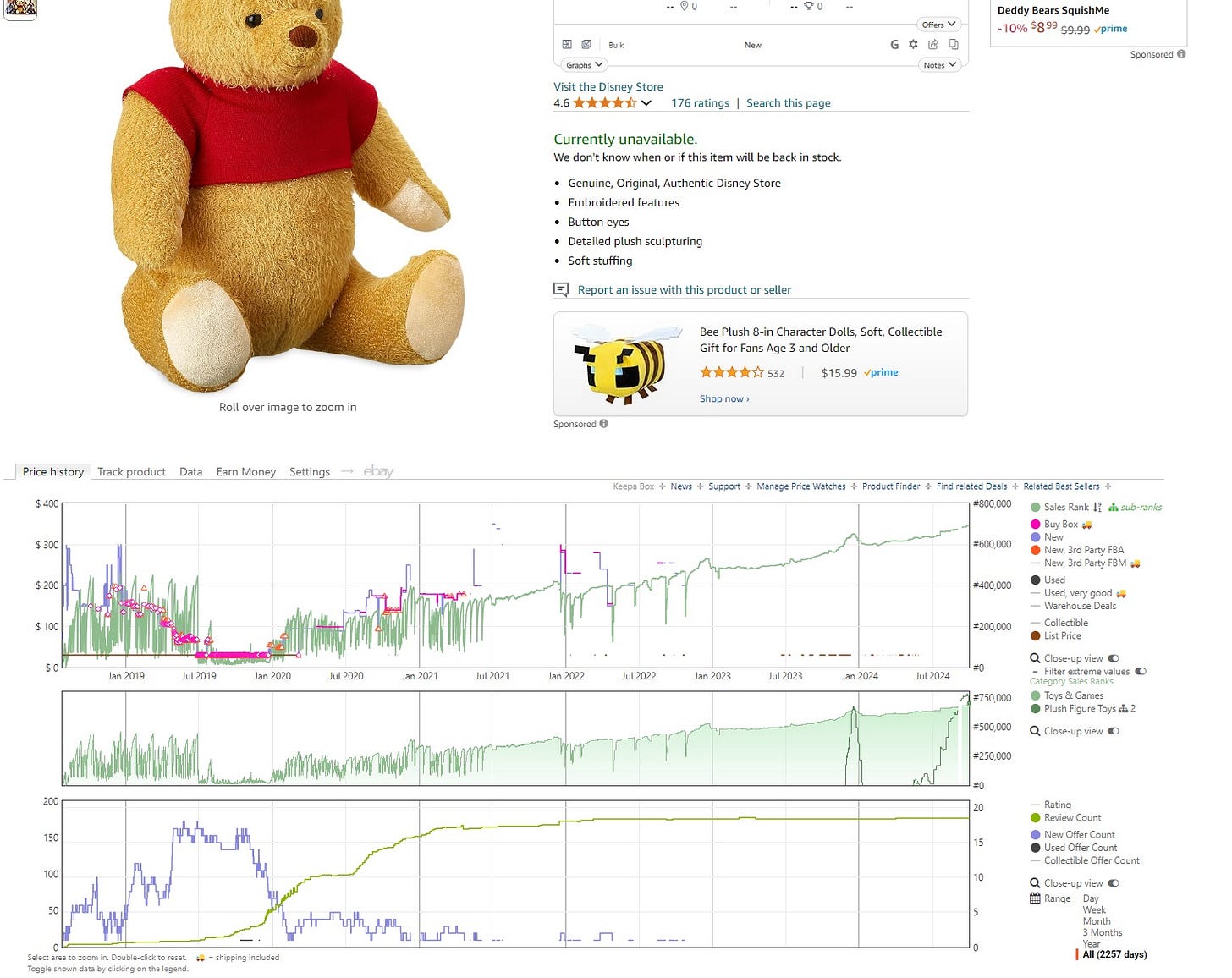Screen dimensions: 1232x978
Task: Click the hierarchy icon after Plush Figure Toys
Action: pos(1124,709)
